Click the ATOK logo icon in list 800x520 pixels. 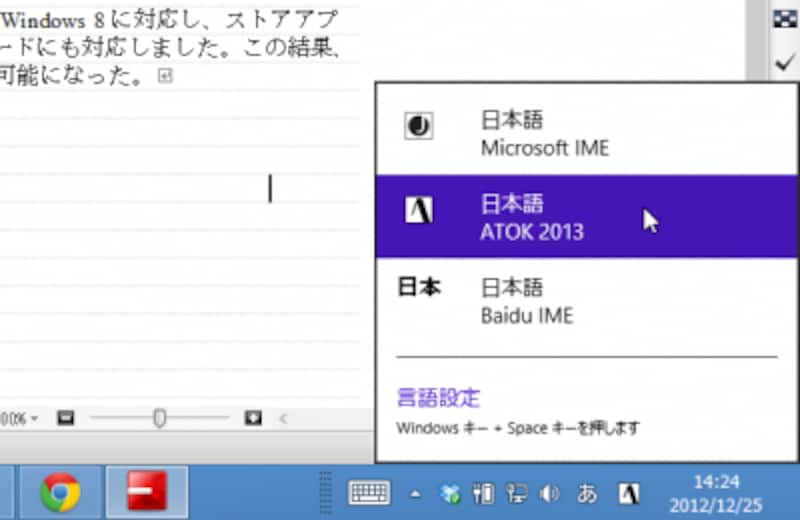pos(419,210)
